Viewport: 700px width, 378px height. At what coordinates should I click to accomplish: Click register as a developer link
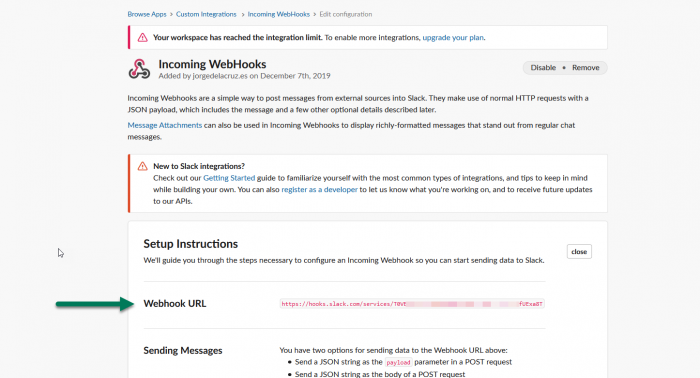[x=319, y=189]
